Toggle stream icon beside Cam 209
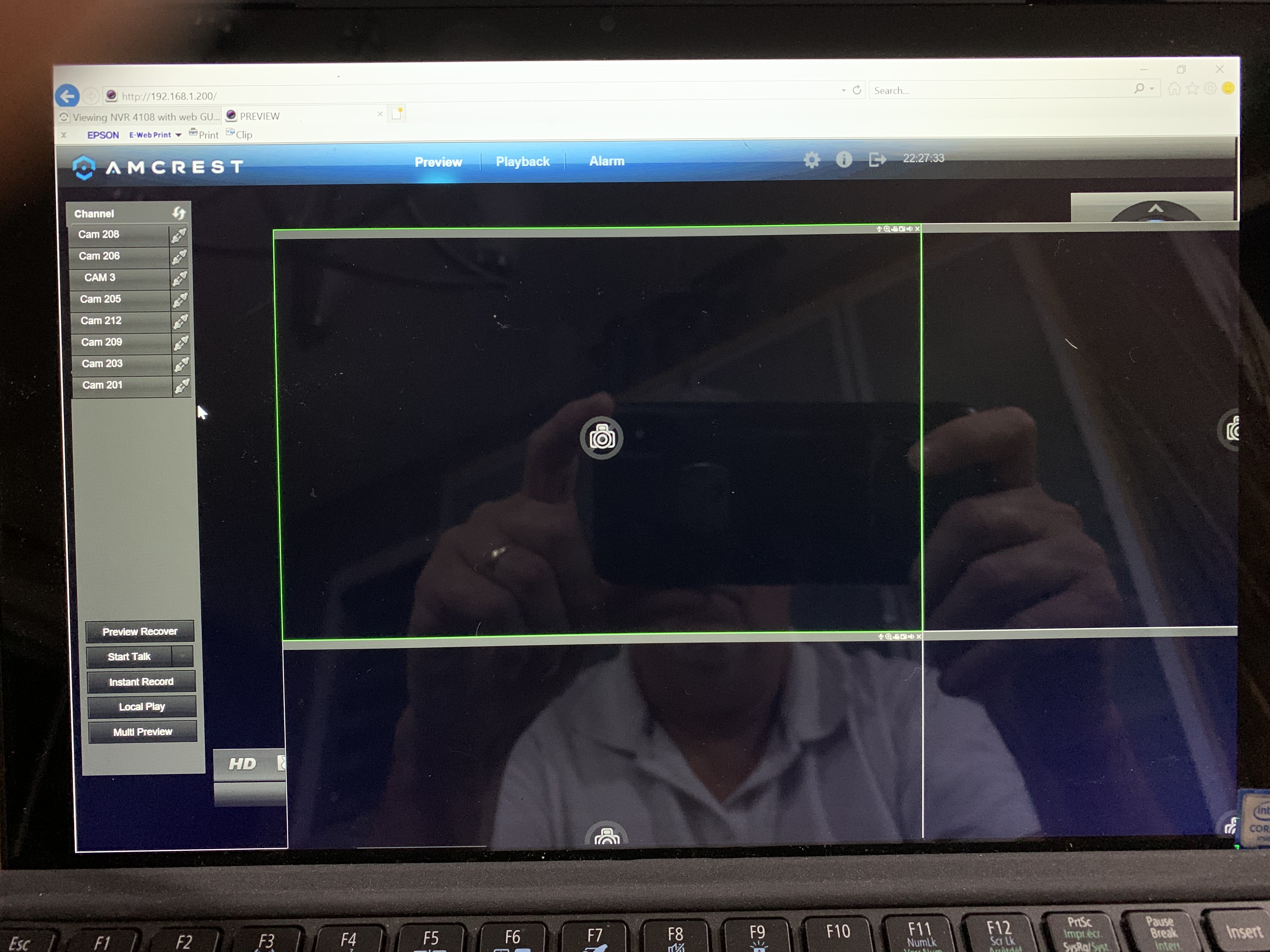The image size is (1270, 952). click(181, 343)
